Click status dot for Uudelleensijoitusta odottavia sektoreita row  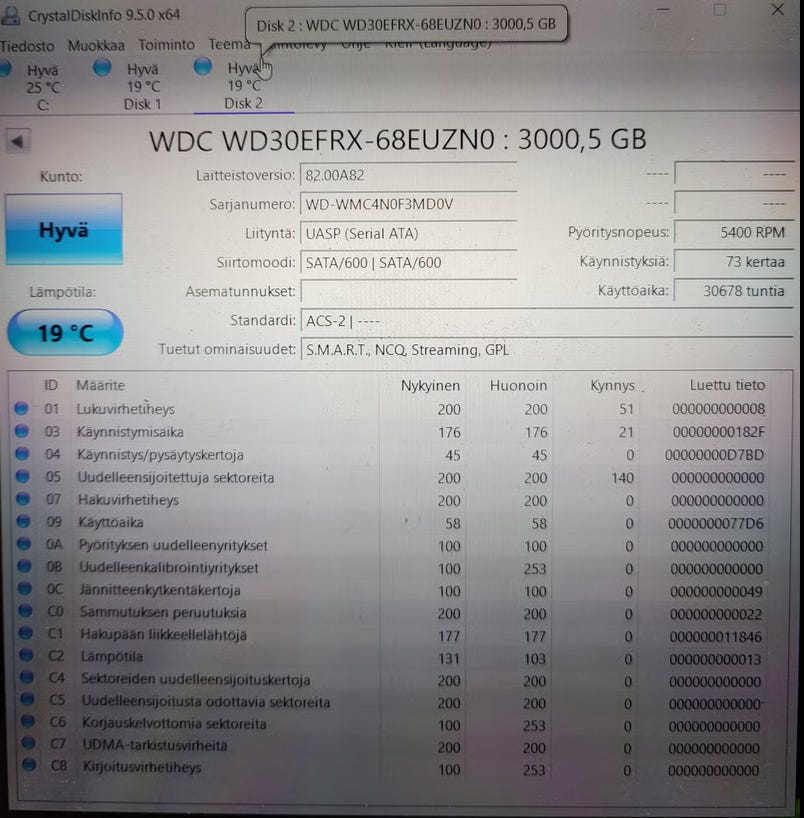point(28,699)
